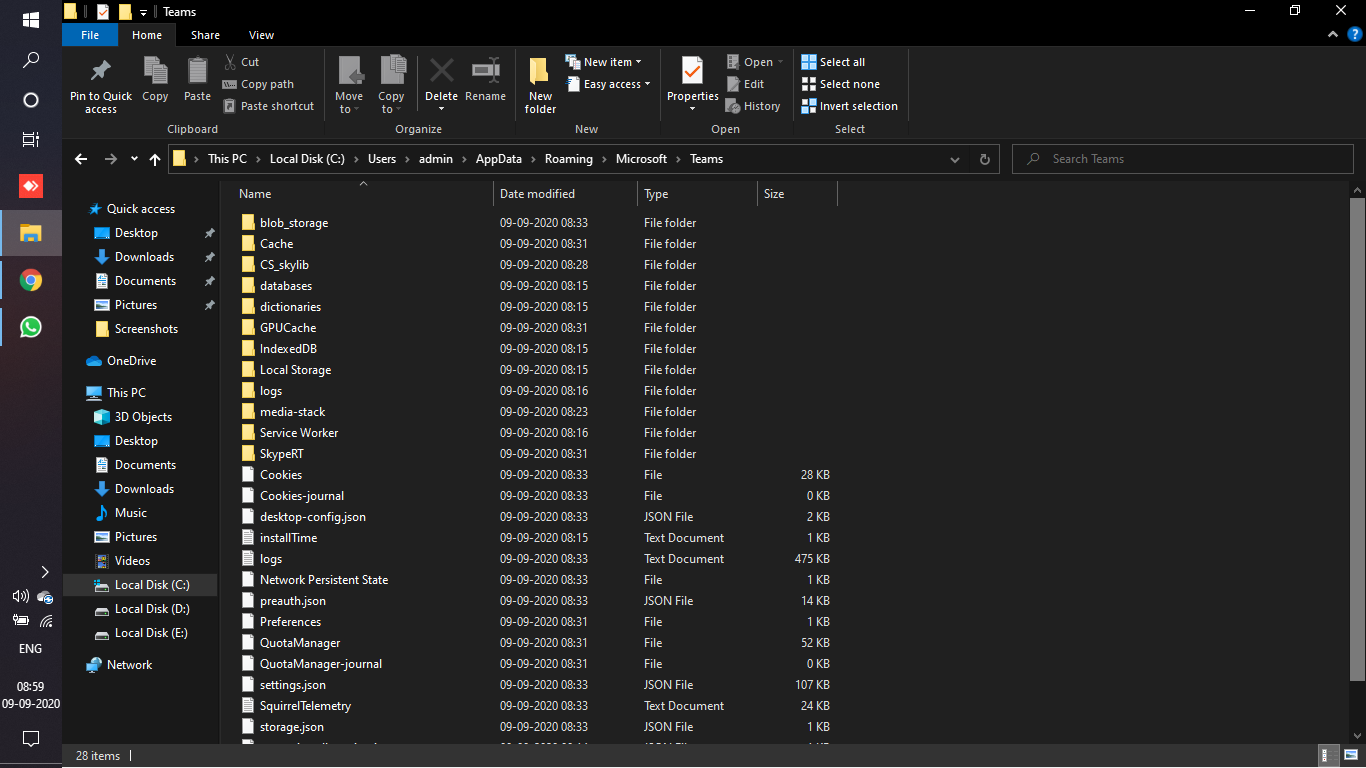Select the settings.json file
This screenshot has width=1366, height=768.
pyautogui.click(x=292, y=685)
